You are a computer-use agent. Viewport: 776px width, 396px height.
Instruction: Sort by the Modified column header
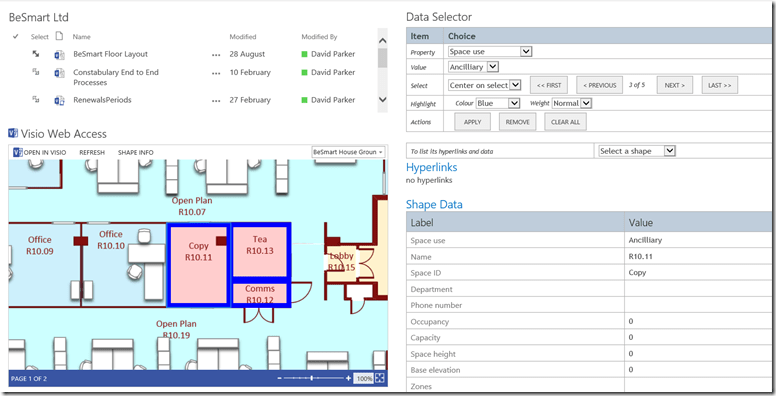tap(242, 37)
